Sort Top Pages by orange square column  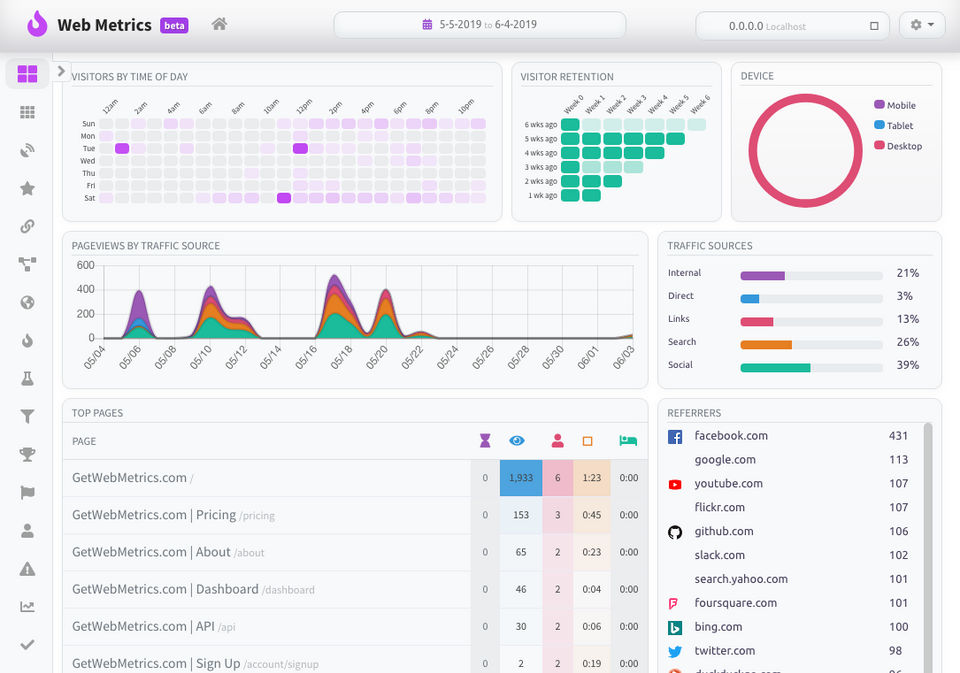point(588,442)
